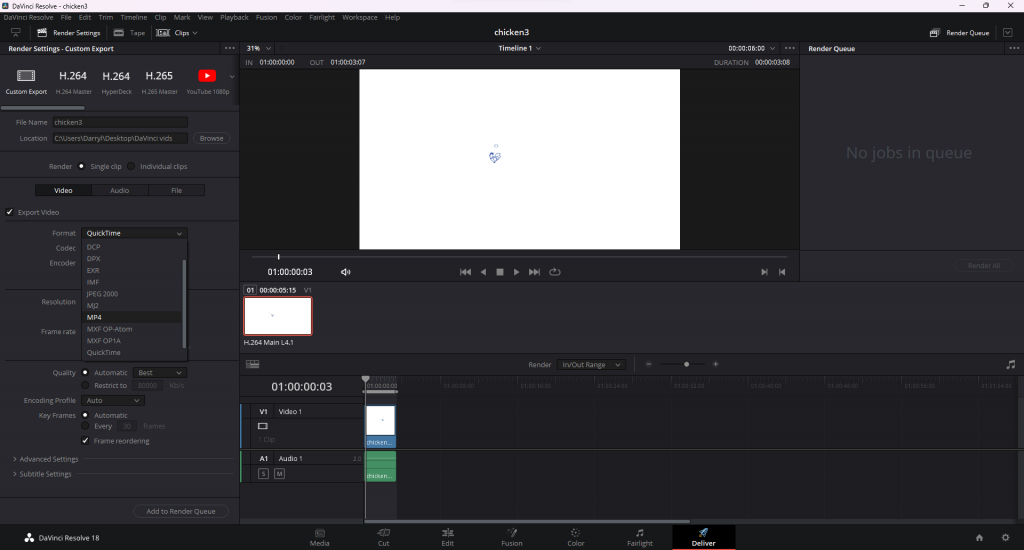Screen dimensions: 1024x550
Task: Open the Media page
Action: click(319, 537)
